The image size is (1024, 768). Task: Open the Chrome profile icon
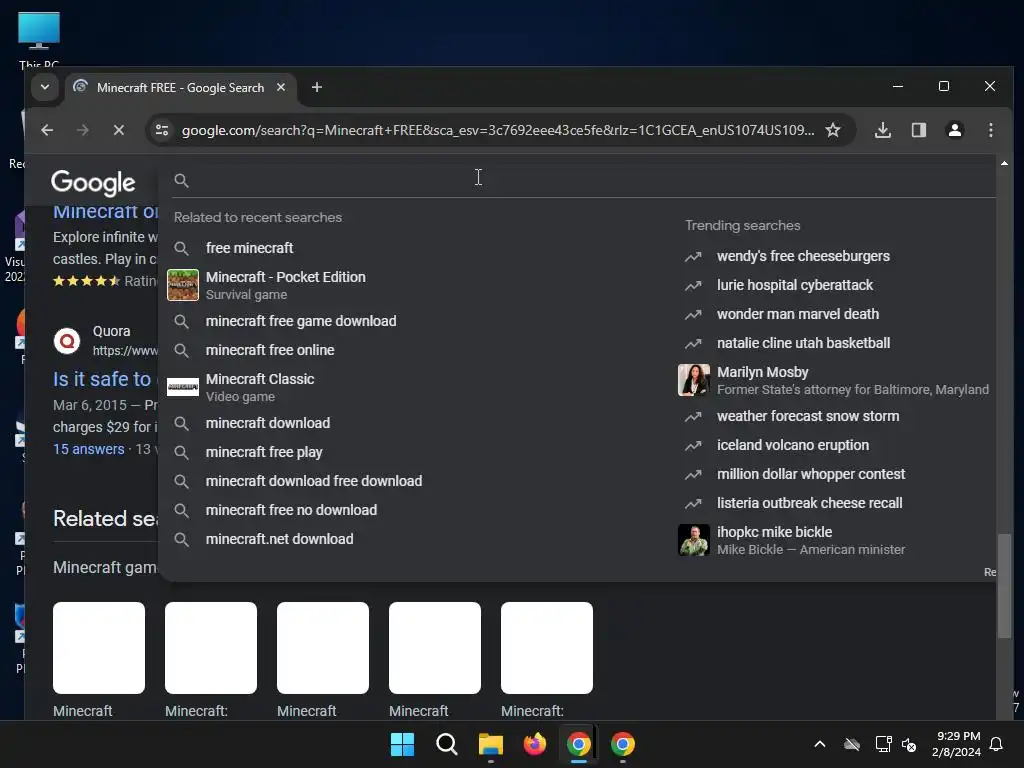[x=955, y=130]
